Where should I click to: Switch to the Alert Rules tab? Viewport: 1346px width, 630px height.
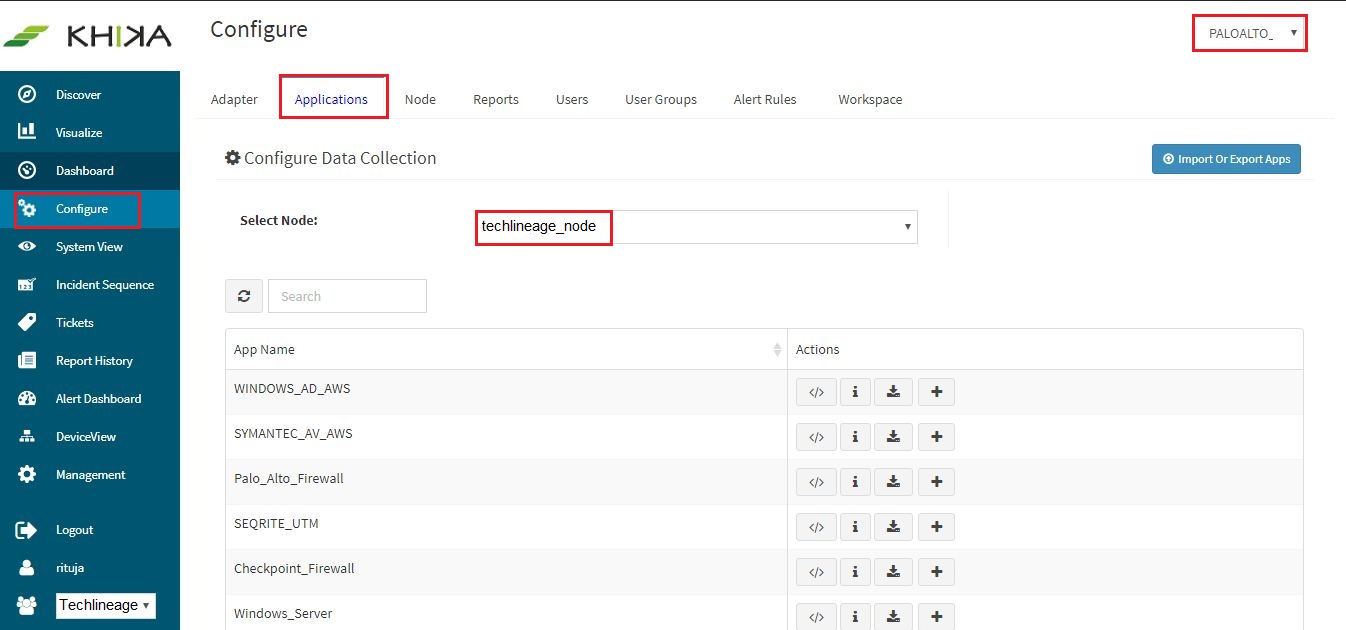tap(765, 99)
